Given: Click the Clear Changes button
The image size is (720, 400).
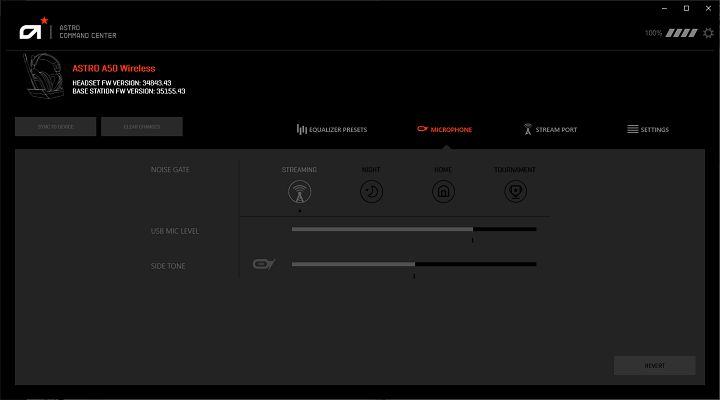Looking at the screenshot, I should [142, 127].
